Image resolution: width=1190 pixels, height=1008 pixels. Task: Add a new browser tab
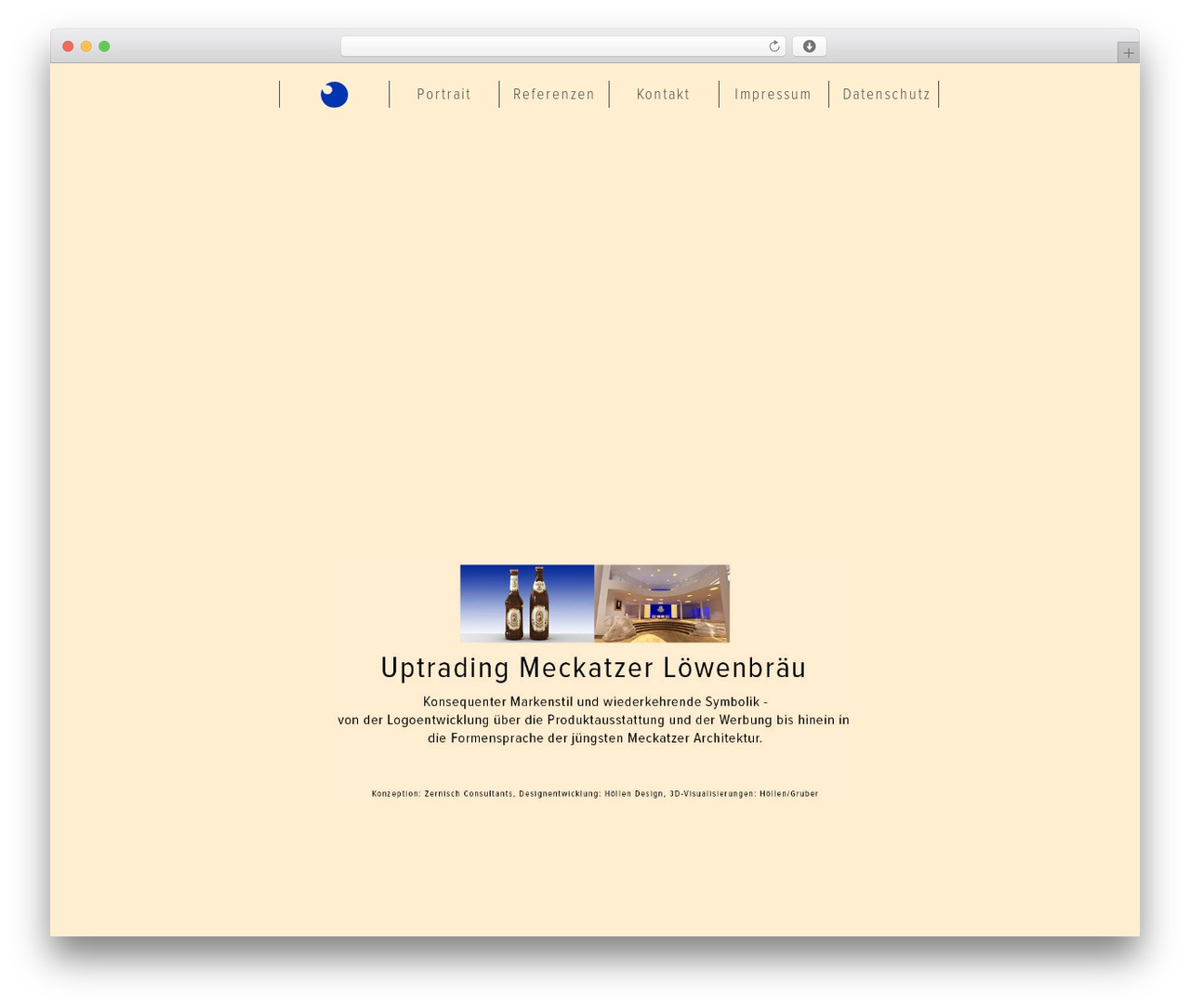click(1128, 53)
